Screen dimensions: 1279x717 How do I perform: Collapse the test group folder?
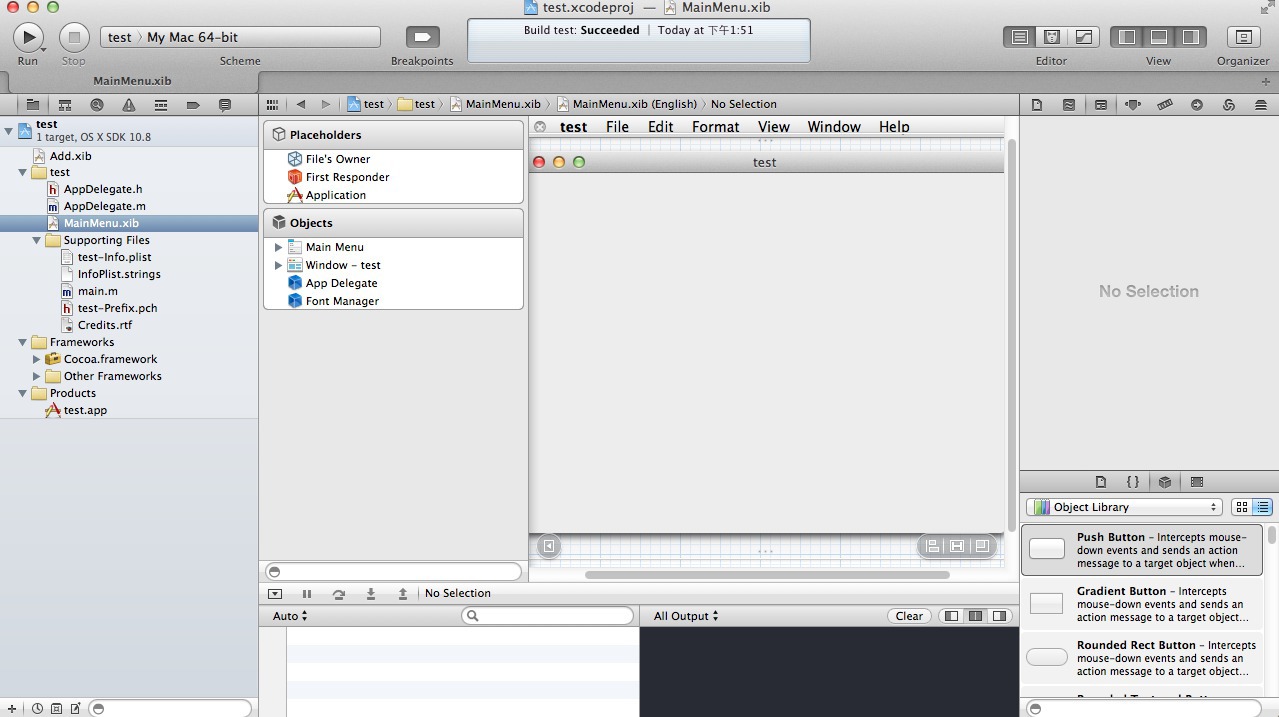point(23,172)
